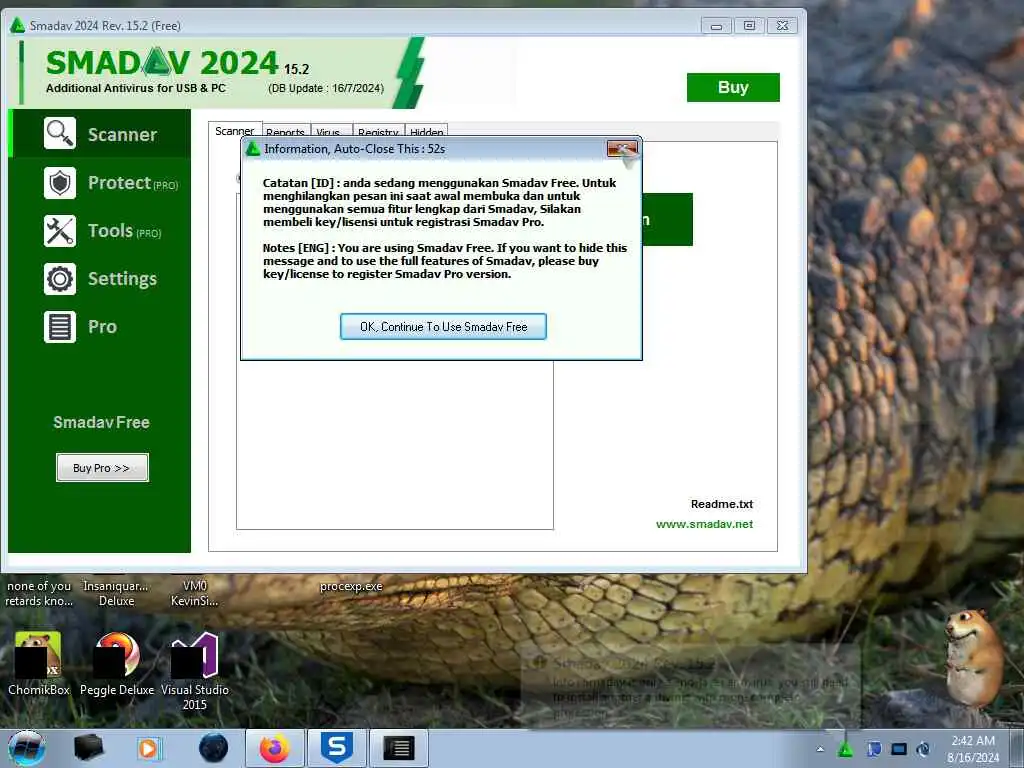Select the Insaniquar... Deluxe desktop item
This screenshot has width=1024, height=768.
coord(116,593)
